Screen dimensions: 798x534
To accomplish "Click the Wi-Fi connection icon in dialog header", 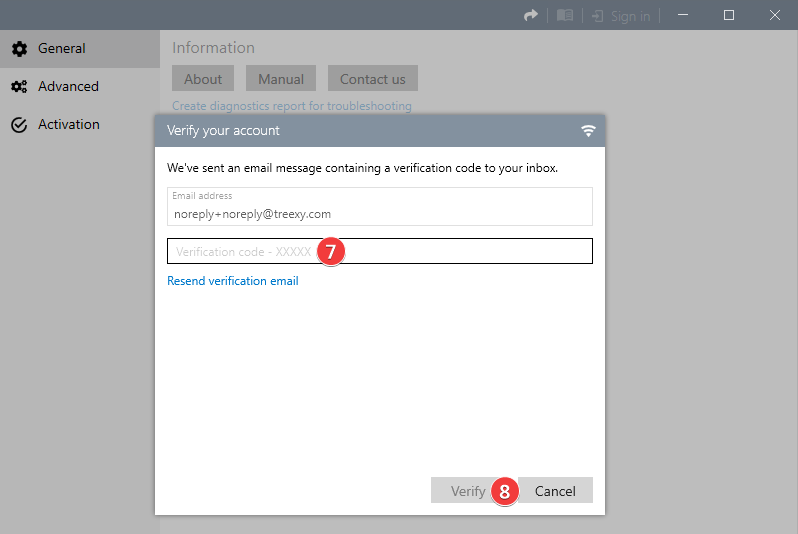I will (588, 131).
